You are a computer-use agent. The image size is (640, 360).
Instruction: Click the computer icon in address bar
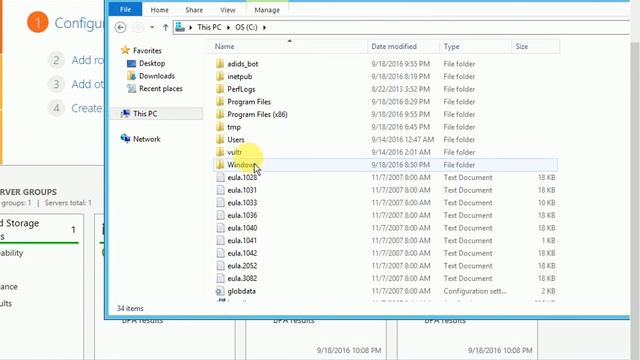coord(180,27)
